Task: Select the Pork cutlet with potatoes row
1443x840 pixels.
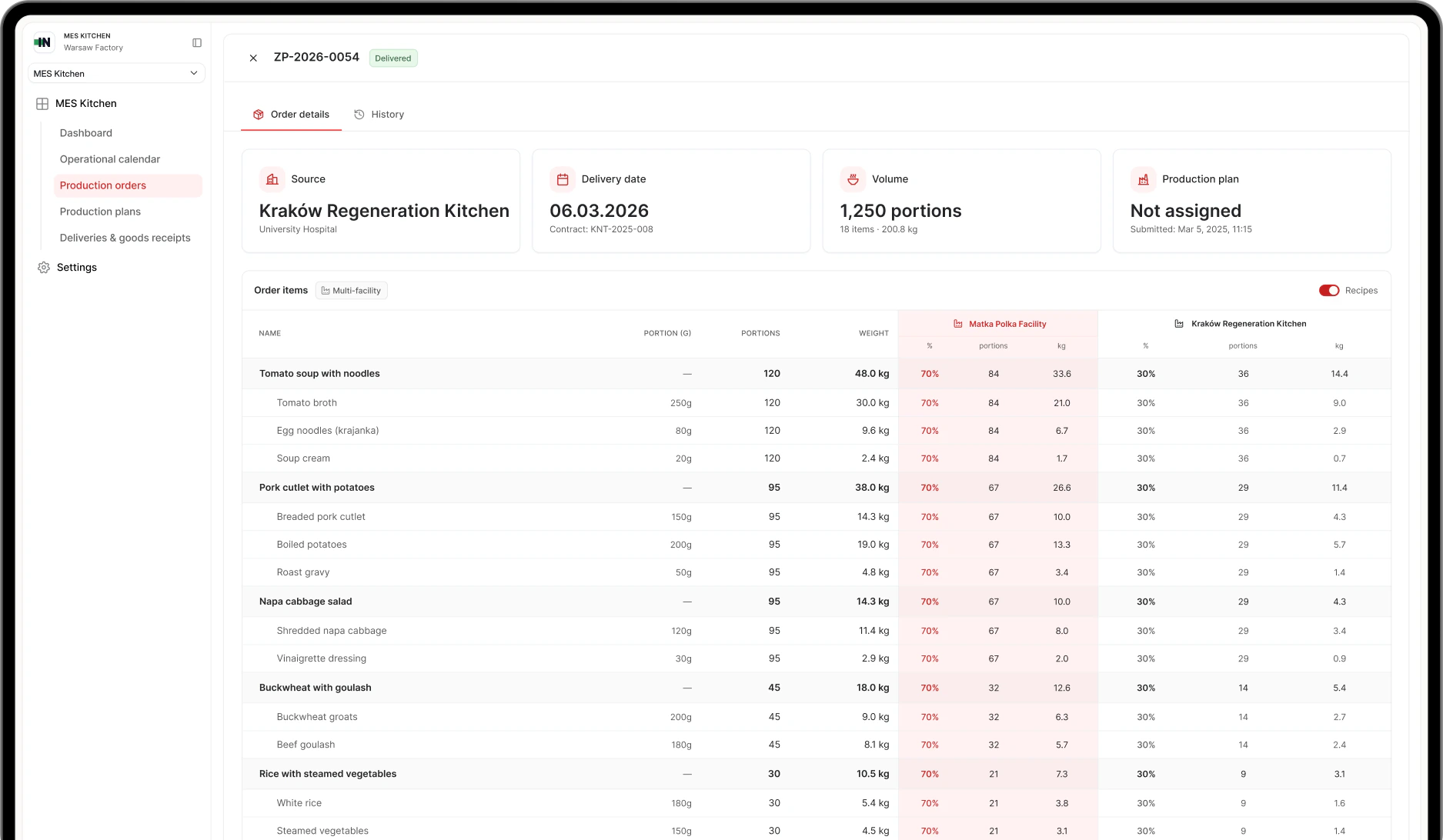Action: (816, 488)
